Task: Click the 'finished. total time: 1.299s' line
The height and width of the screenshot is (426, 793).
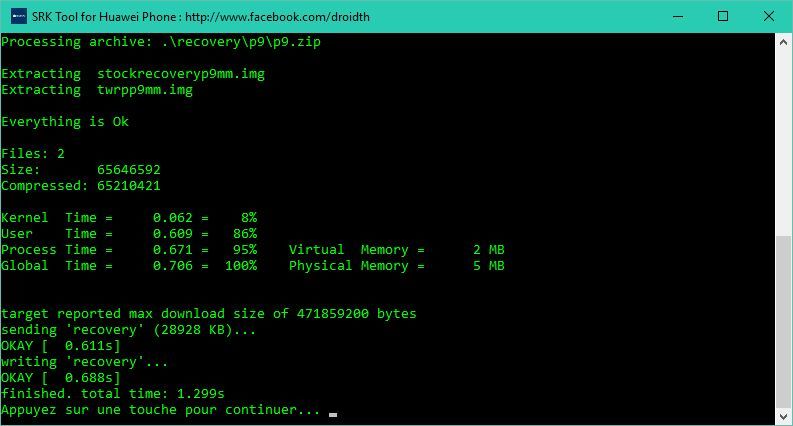Action: tap(112, 394)
